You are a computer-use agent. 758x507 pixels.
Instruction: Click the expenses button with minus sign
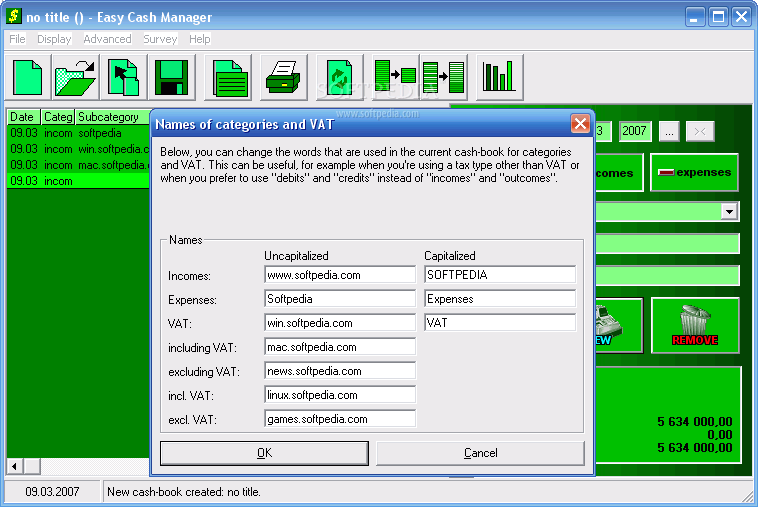(694, 173)
